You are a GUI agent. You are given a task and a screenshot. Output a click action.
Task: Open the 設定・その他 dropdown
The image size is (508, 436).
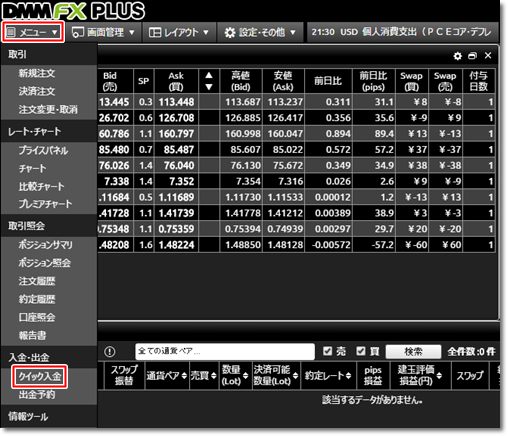(x=260, y=32)
